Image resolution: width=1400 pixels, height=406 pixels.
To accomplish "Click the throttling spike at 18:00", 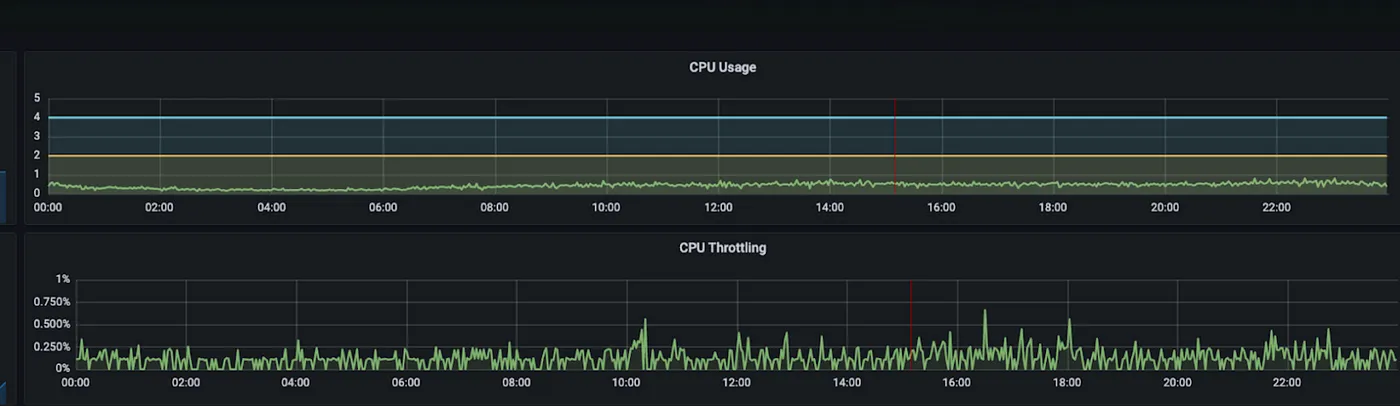I will 1069,322.
